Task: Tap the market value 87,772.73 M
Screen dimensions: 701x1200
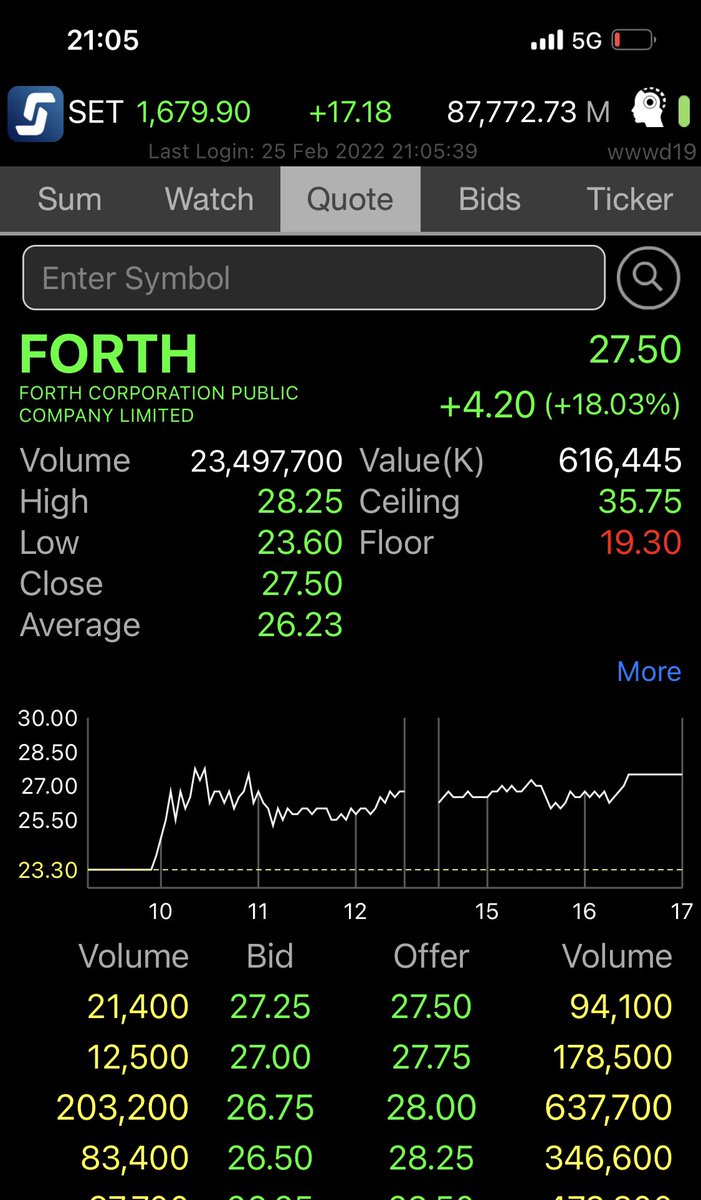Action: click(528, 112)
